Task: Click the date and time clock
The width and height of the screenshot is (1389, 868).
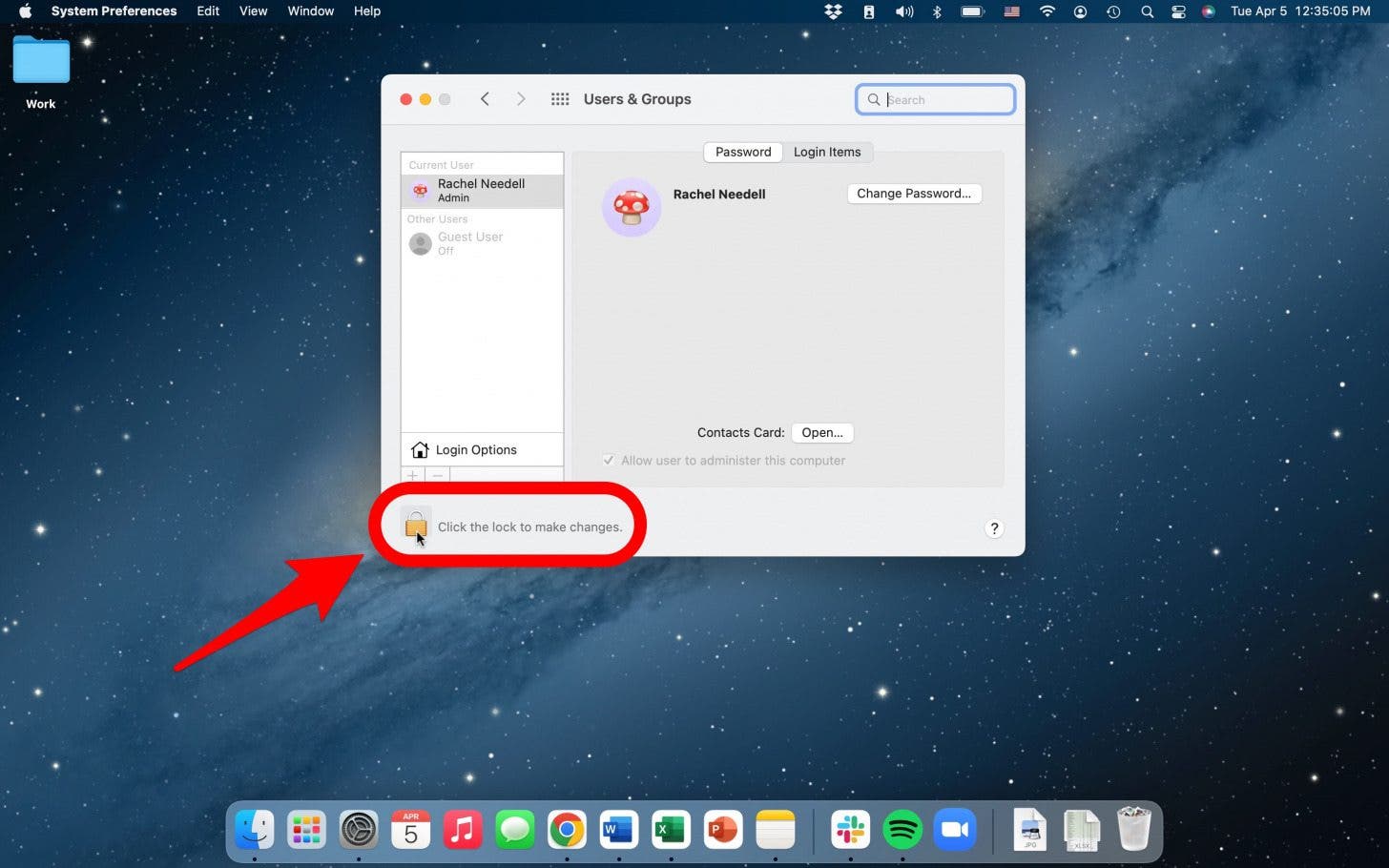Action: [x=1300, y=11]
